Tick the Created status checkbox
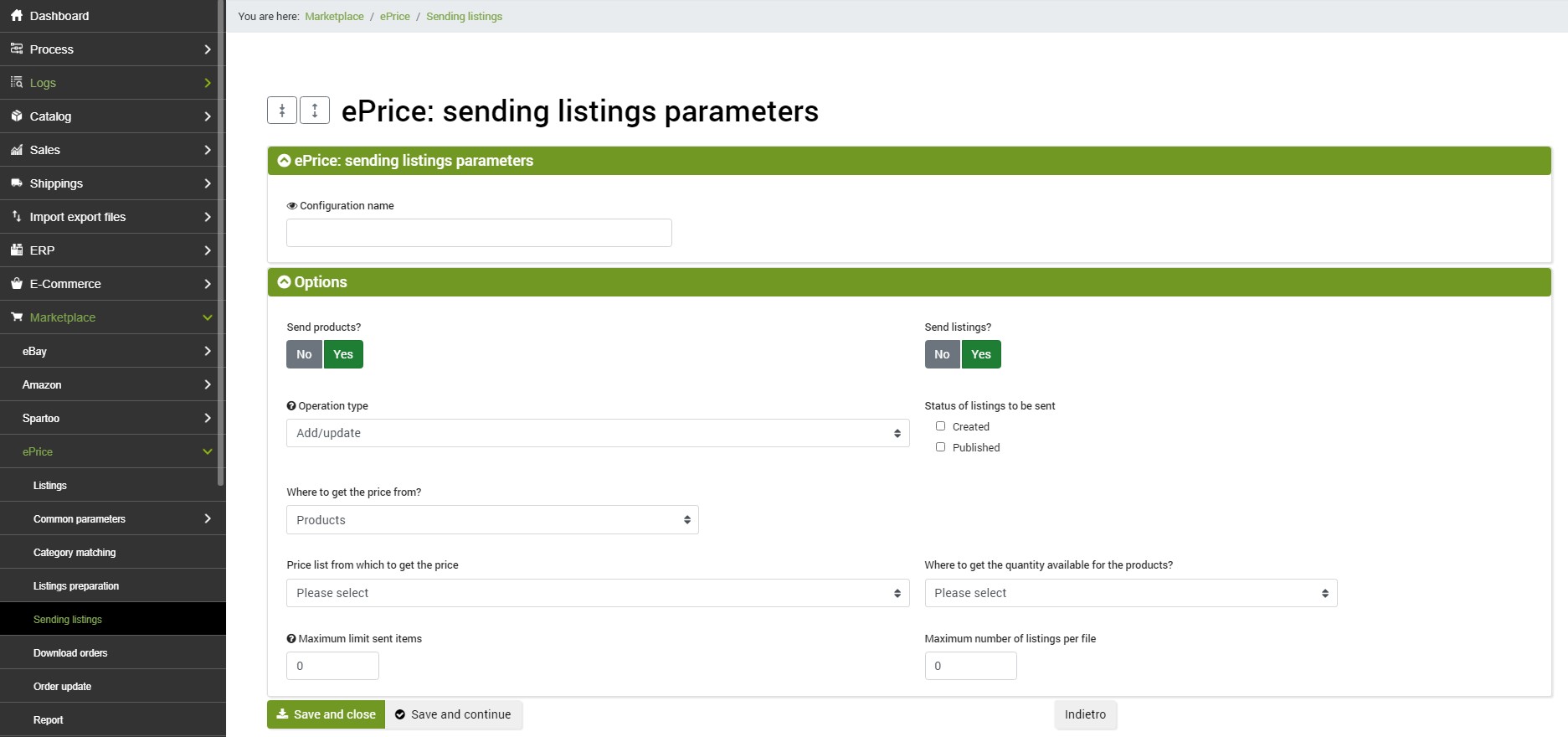This screenshot has width=1568, height=737. (x=940, y=426)
